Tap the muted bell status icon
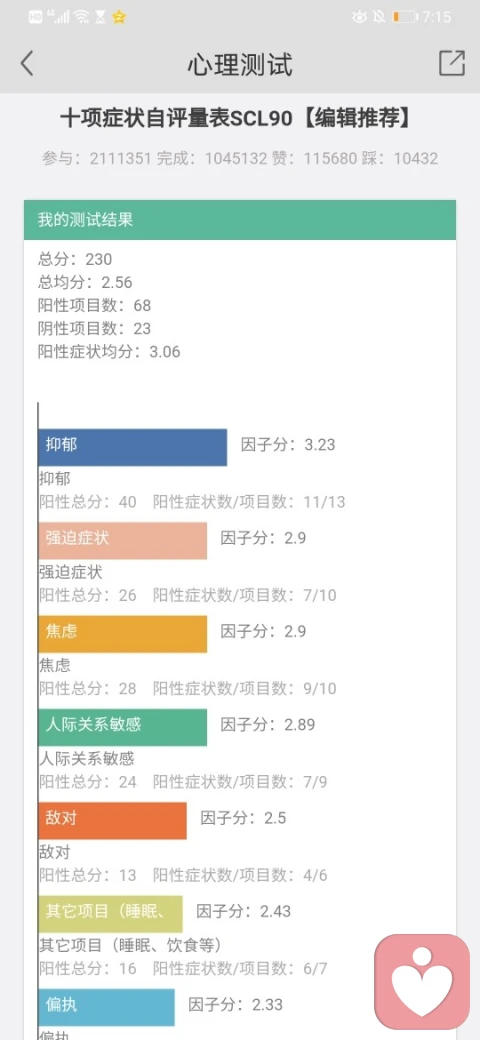The width and height of the screenshot is (480, 1040). 379,17
